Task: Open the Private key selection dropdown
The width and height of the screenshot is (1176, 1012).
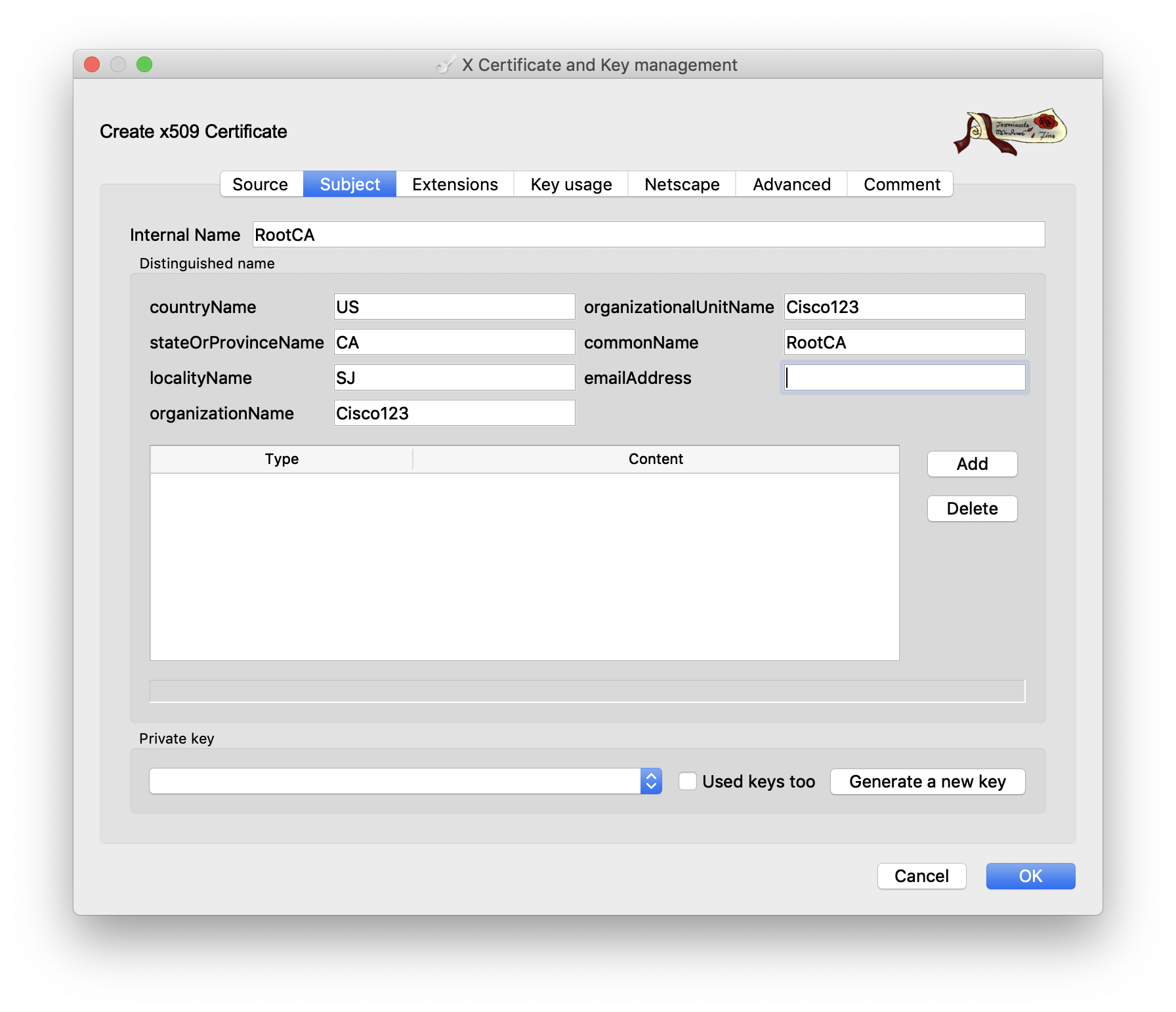Action: tap(650, 781)
